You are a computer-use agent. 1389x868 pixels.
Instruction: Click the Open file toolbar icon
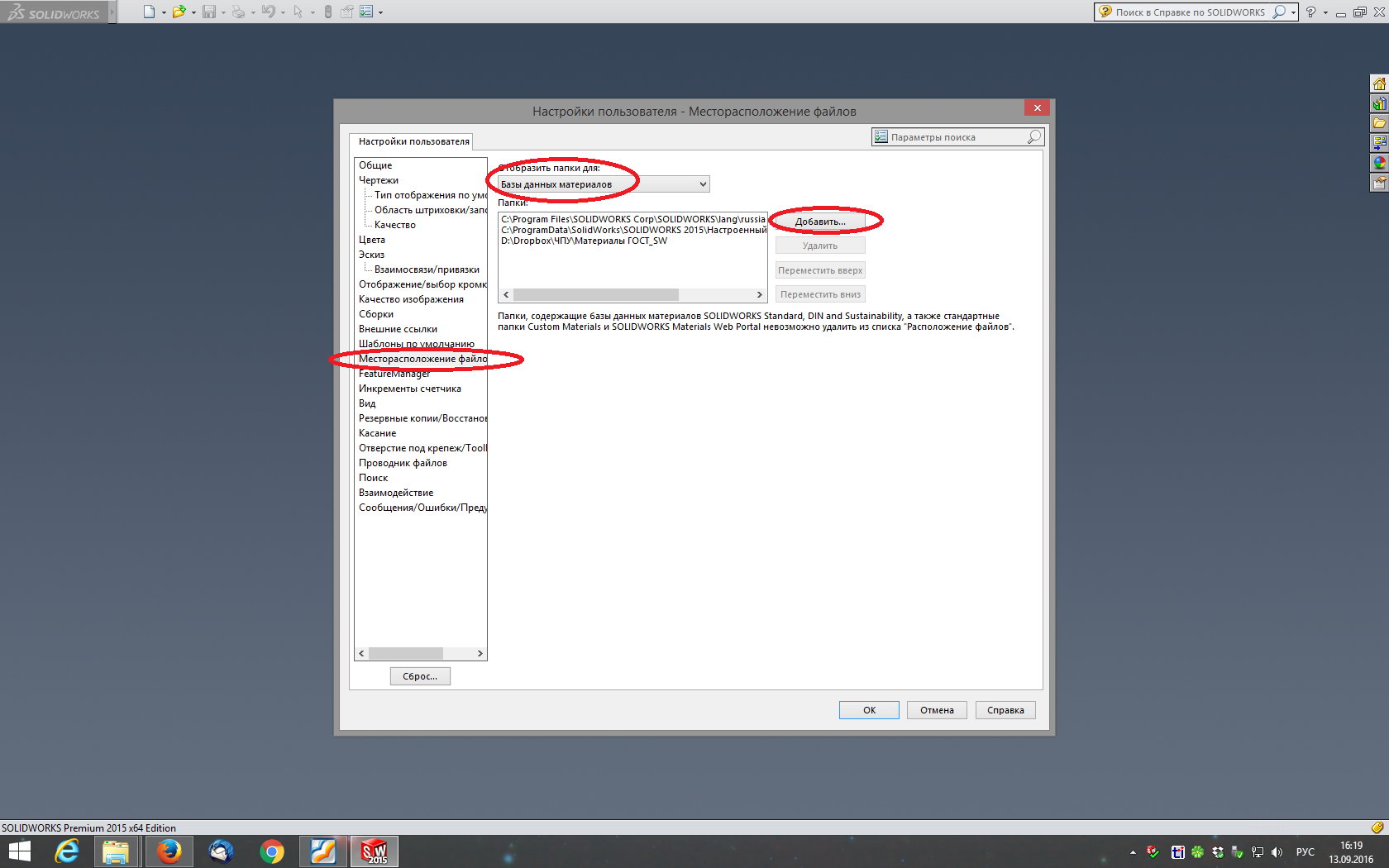[179, 12]
